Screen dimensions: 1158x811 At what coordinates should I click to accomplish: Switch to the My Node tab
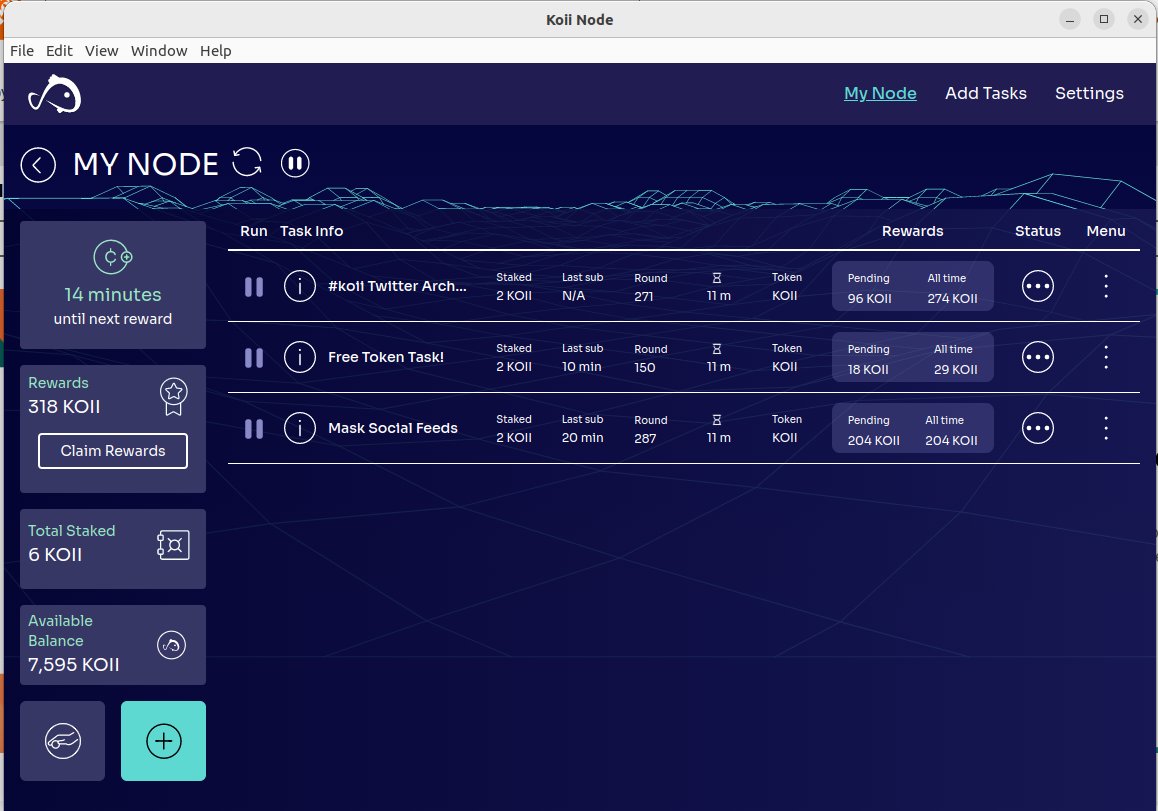(880, 93)
